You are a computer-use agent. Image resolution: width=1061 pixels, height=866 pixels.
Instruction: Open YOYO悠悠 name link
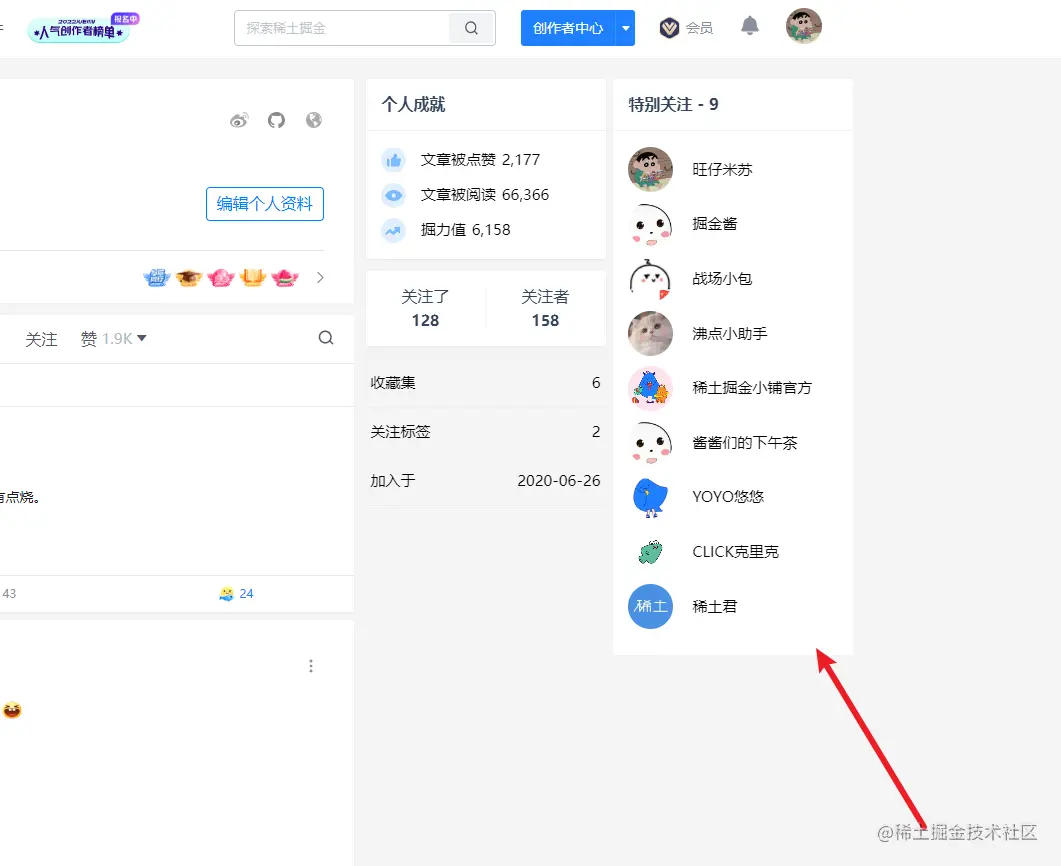coord(728,497)
